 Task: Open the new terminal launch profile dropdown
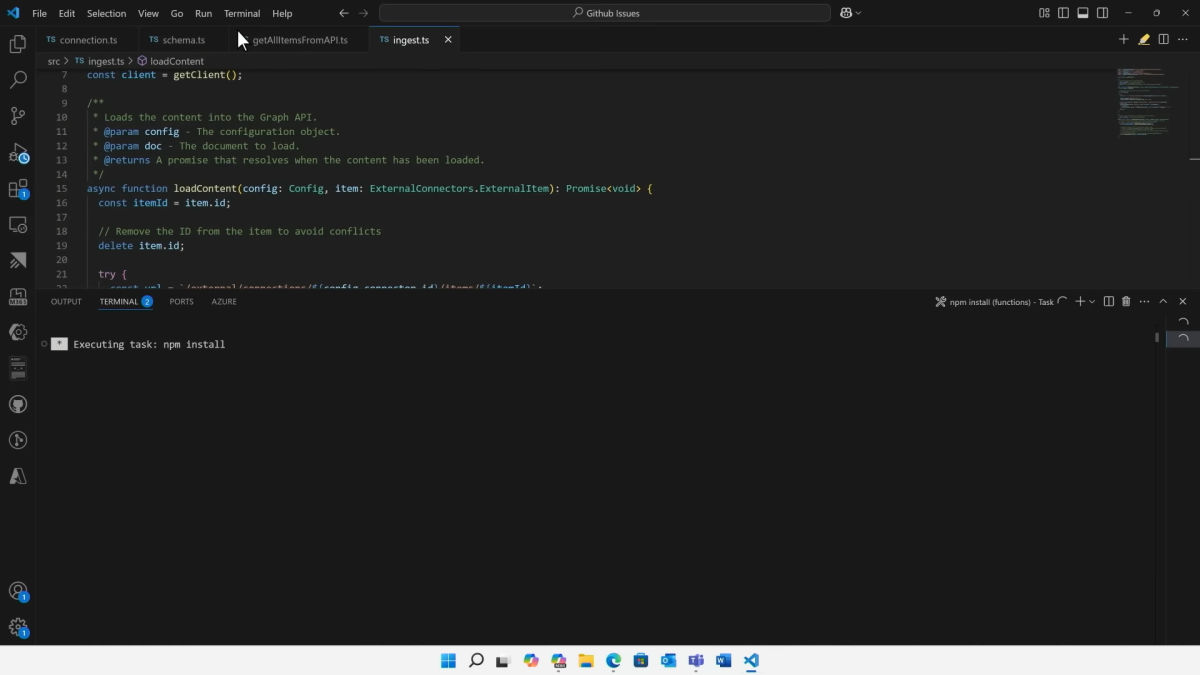(x=1092, y=301)
